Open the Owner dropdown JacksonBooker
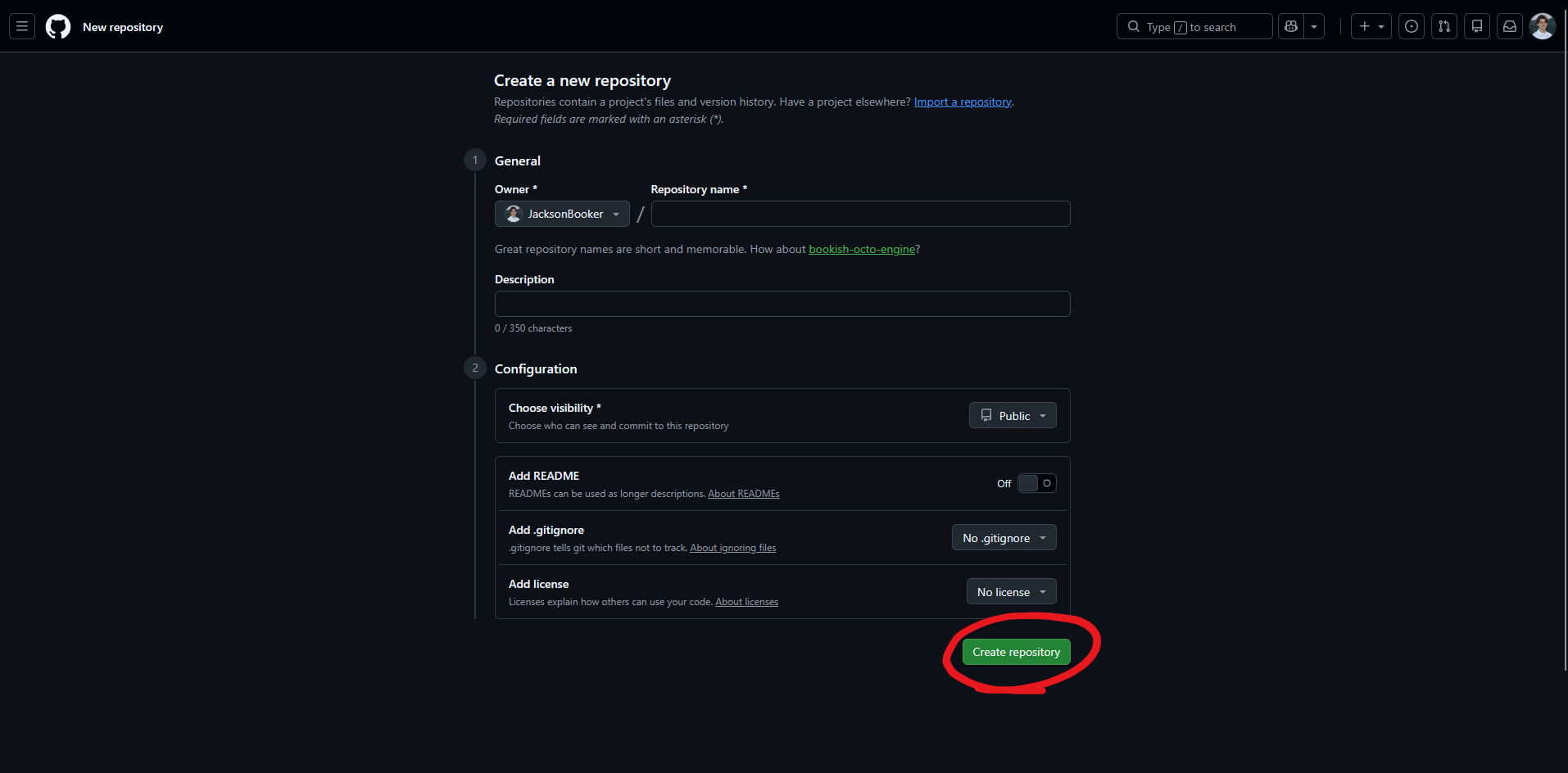Image resolution: width=1568 pixels, height=773 pixels. coord(562,214)
